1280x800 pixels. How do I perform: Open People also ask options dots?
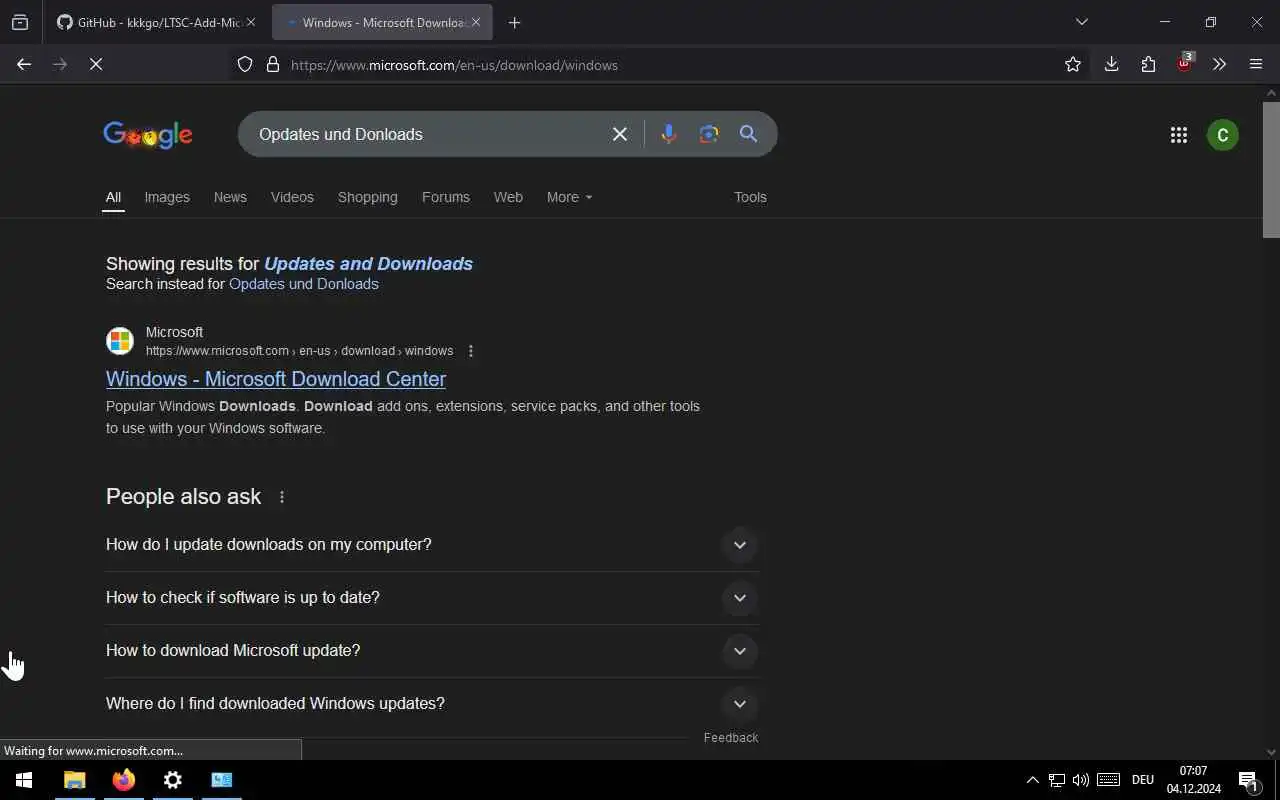[x=282, y=497]
